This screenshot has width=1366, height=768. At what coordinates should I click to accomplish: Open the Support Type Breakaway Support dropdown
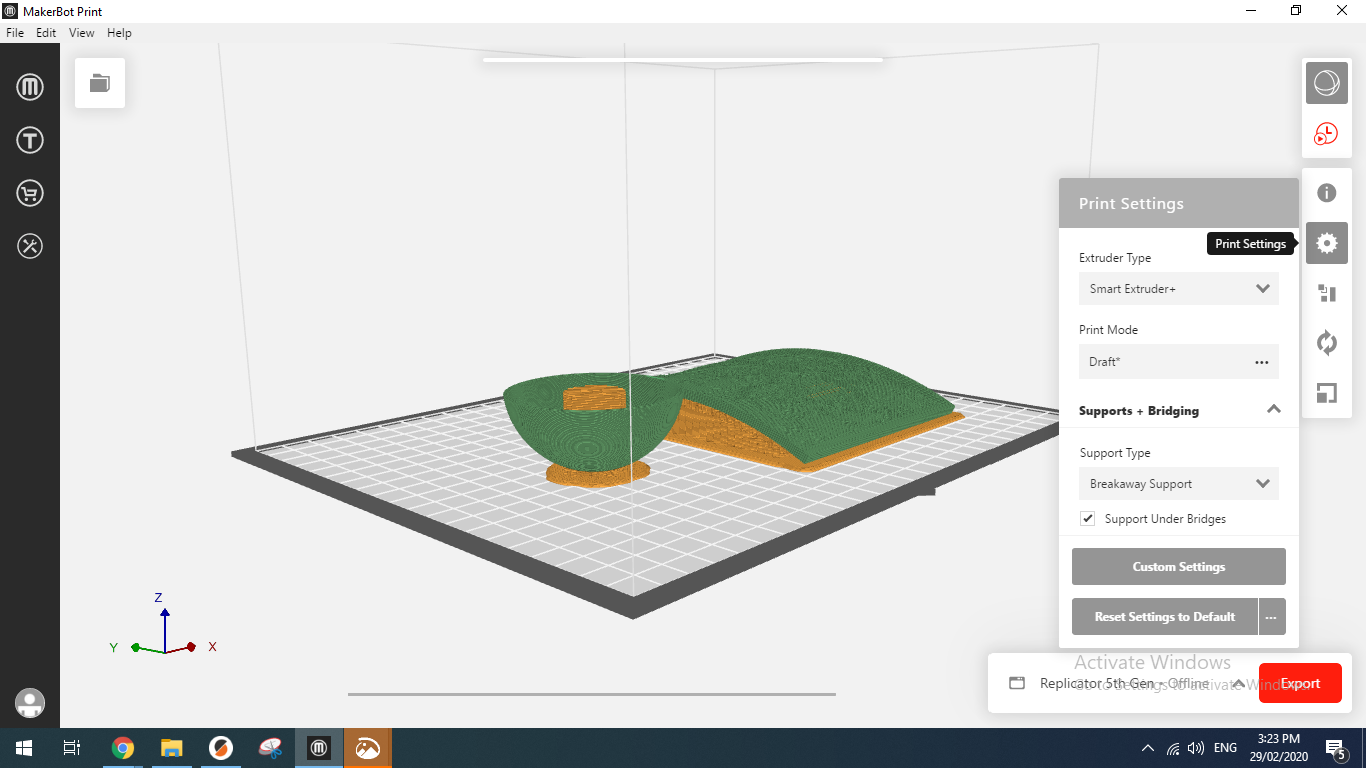(x=1179, y=484)
